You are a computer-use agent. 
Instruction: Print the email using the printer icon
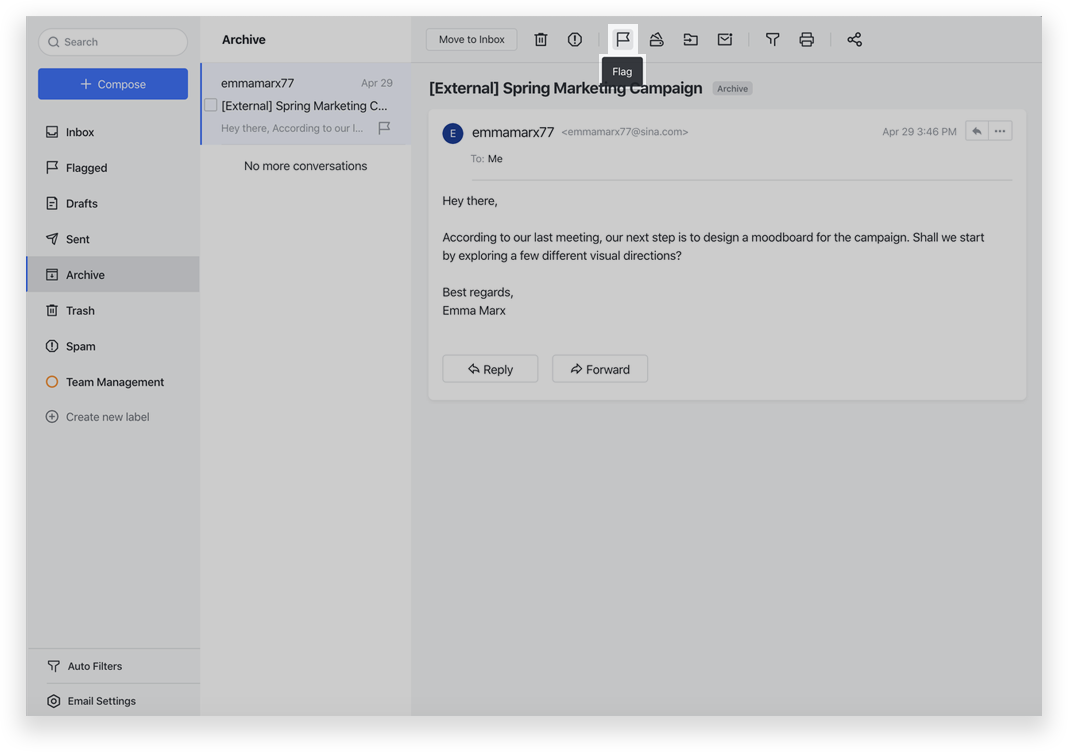(806, 40)
